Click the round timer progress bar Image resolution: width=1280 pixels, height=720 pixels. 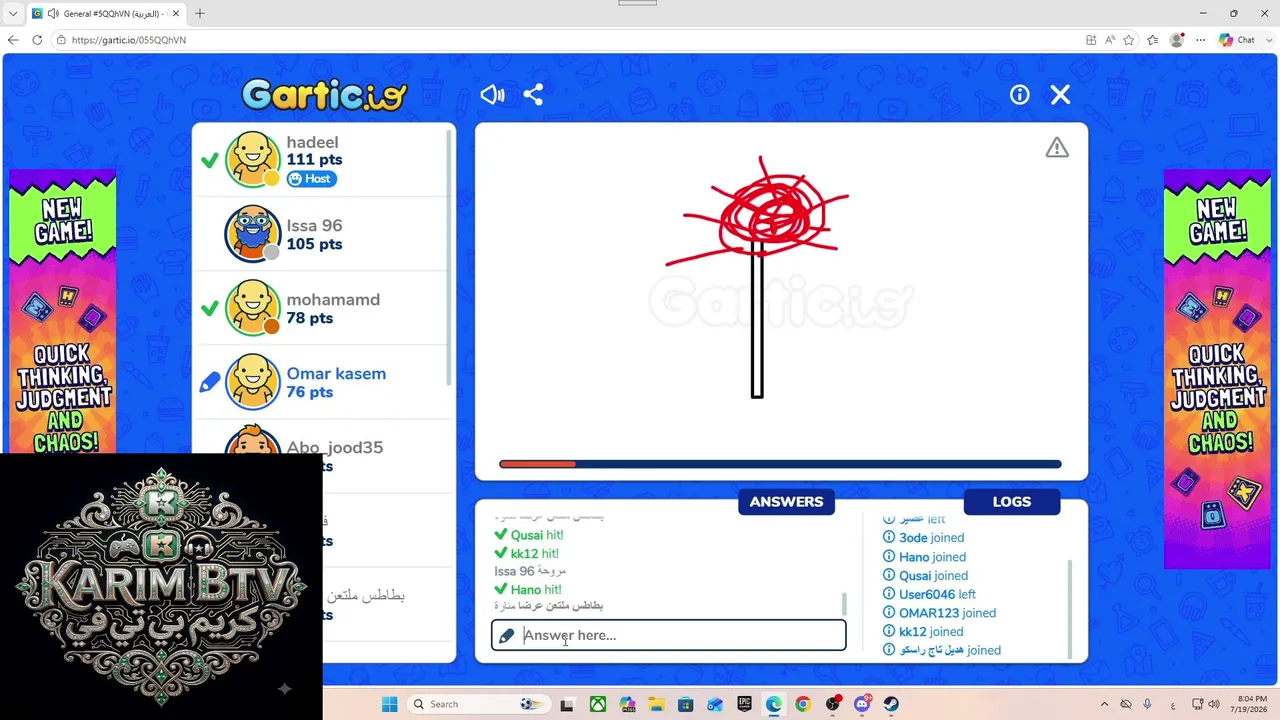tap(780, 464)
